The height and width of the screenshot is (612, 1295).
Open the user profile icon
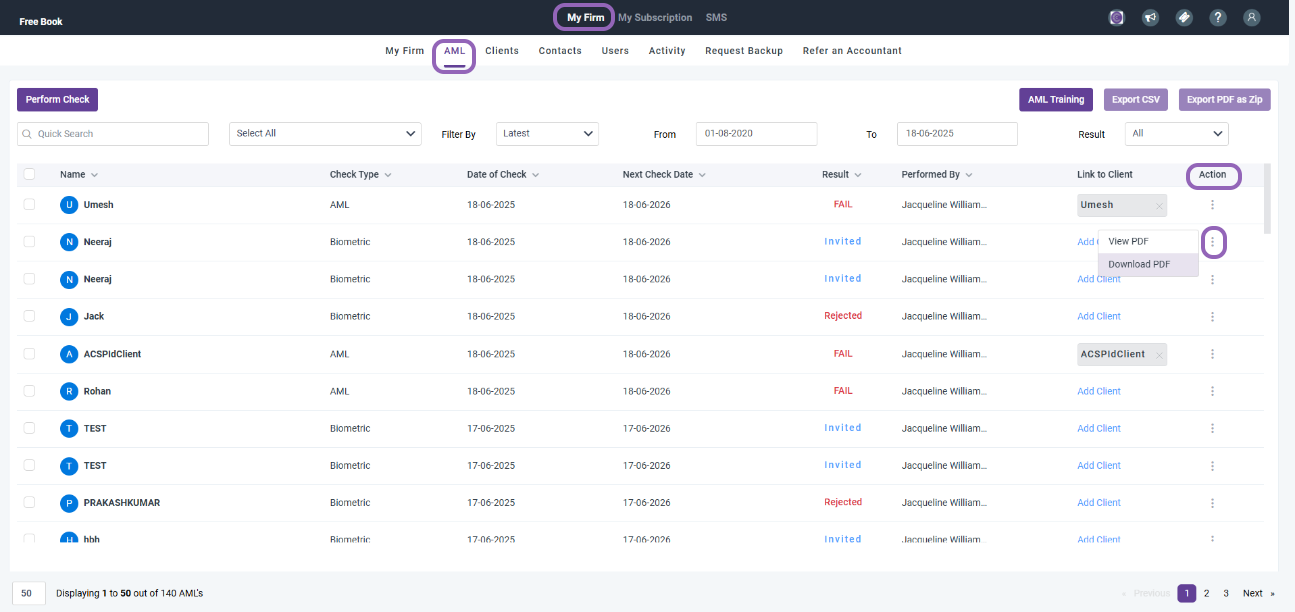pyautogui.click(x=1251, y=18)
